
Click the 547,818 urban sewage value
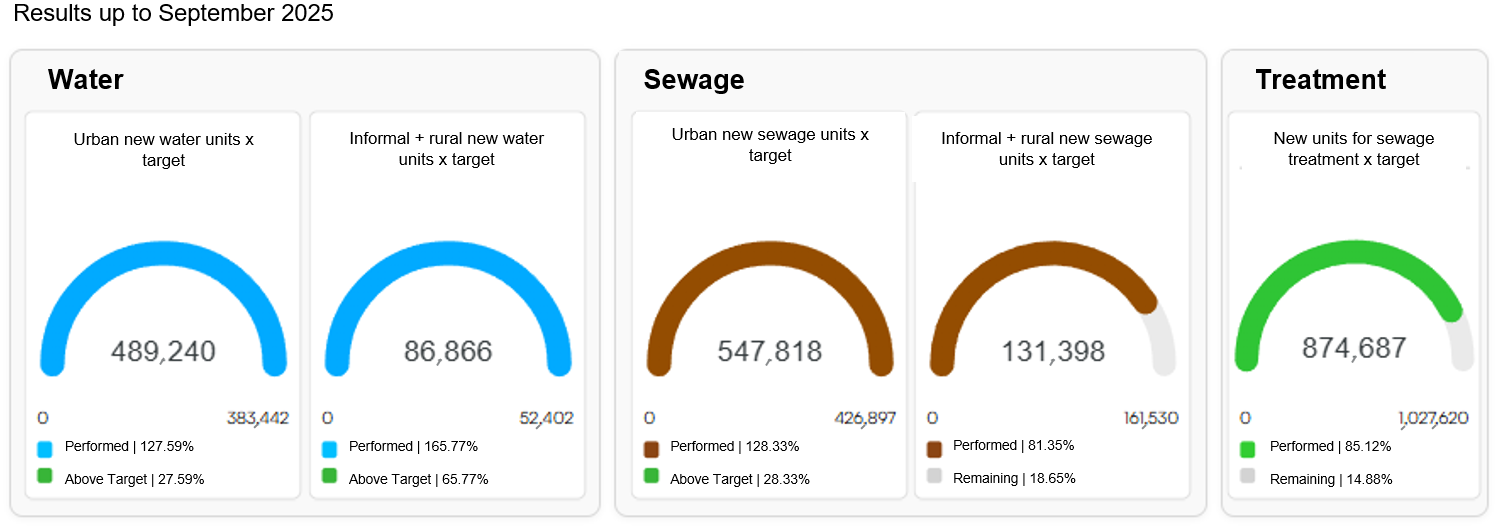(770, 351)
